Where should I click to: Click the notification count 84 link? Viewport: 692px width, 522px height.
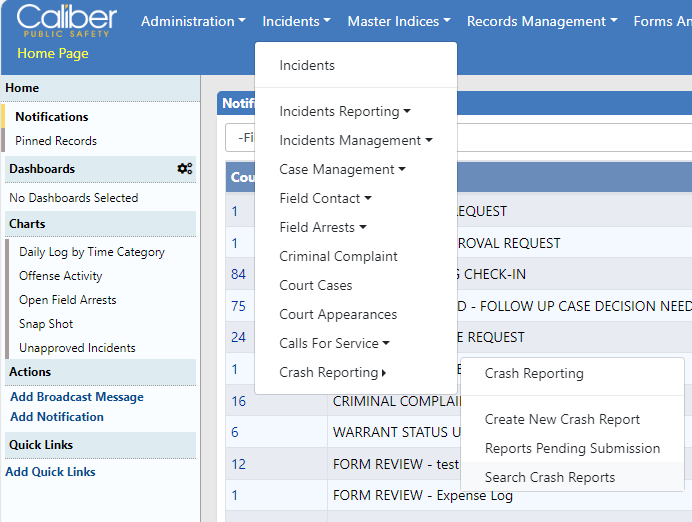238,274
